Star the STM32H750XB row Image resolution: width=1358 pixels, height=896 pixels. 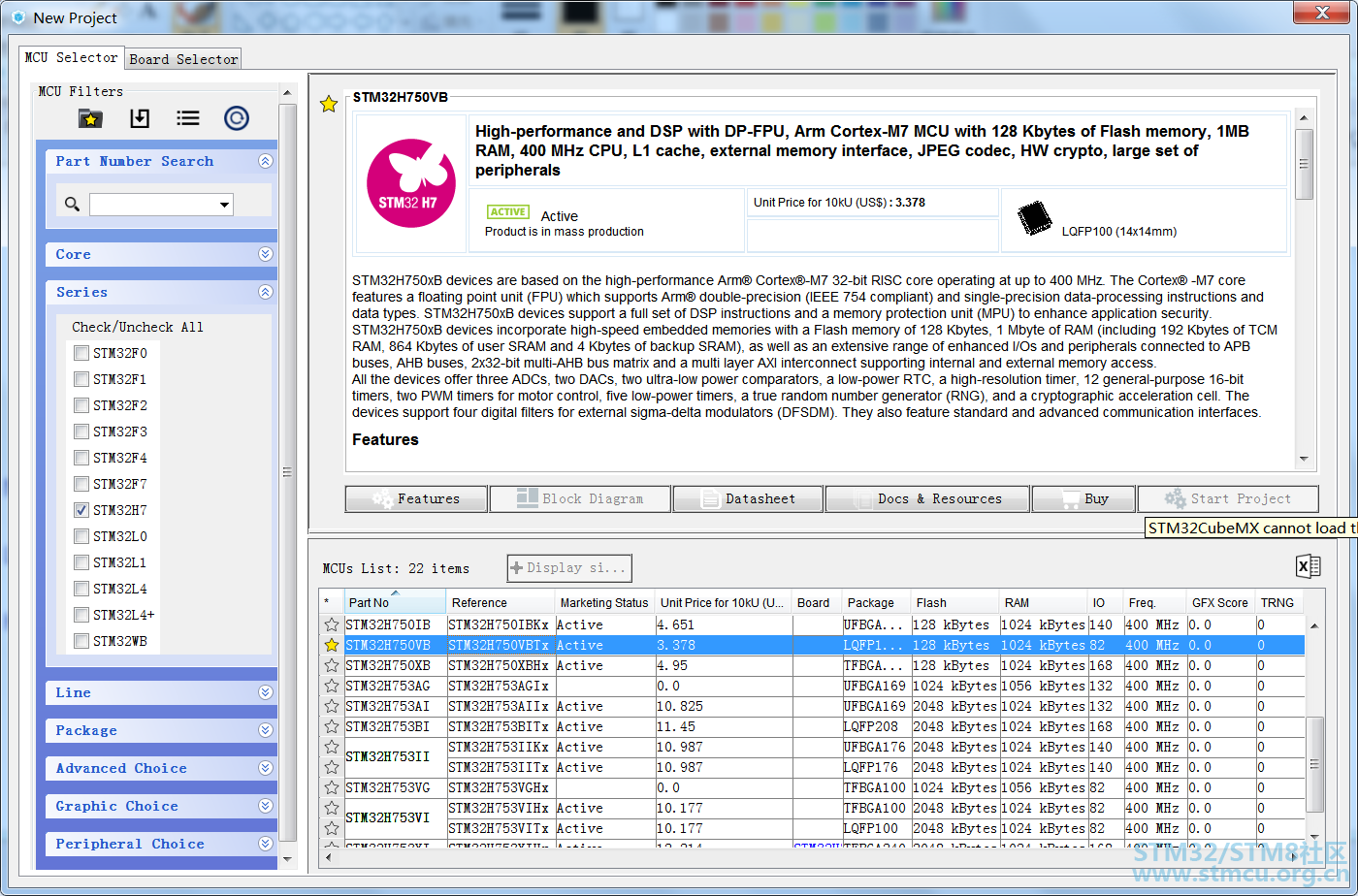pos(332,665)
